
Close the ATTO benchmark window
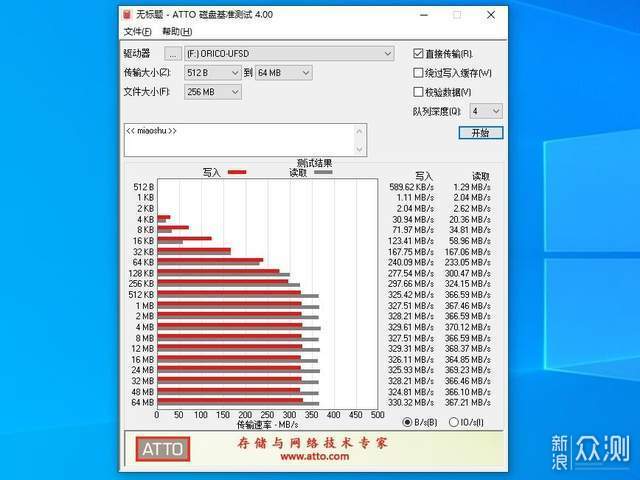click(x=491, y=15)
